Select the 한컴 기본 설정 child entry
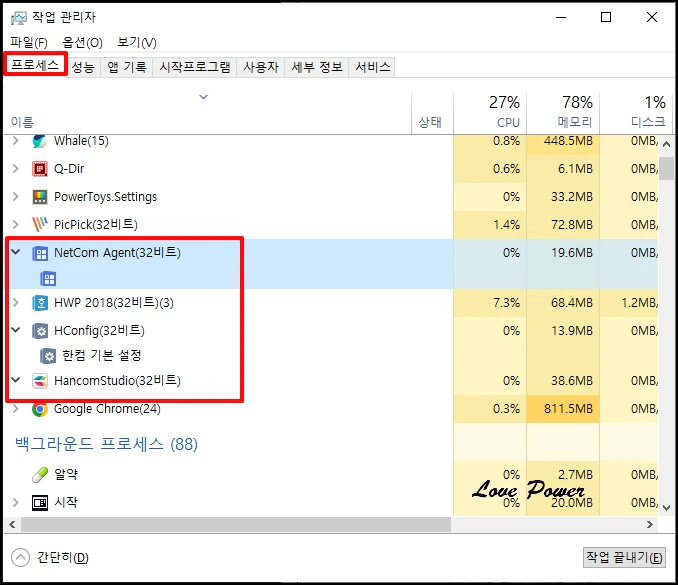 [102, 356]
